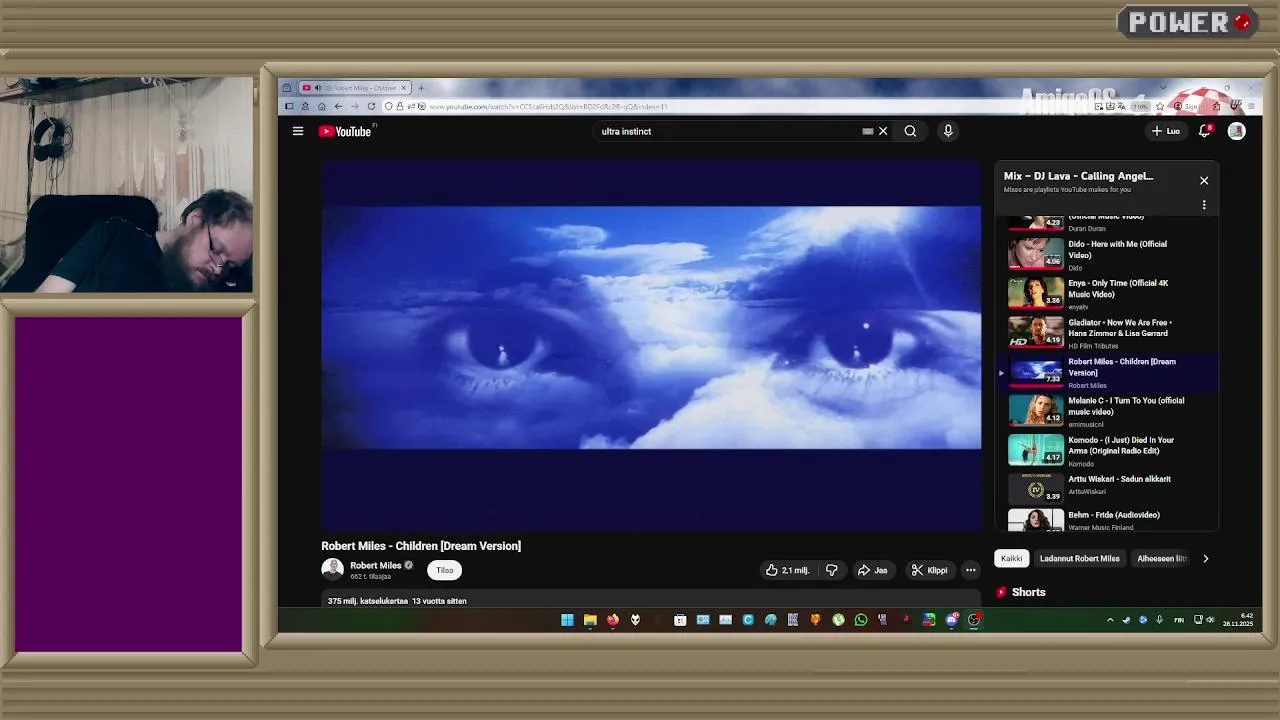Switch to OBS Studio in taskbar
The height and width of the screenshot is (720, 1280).
pos(974,620)
